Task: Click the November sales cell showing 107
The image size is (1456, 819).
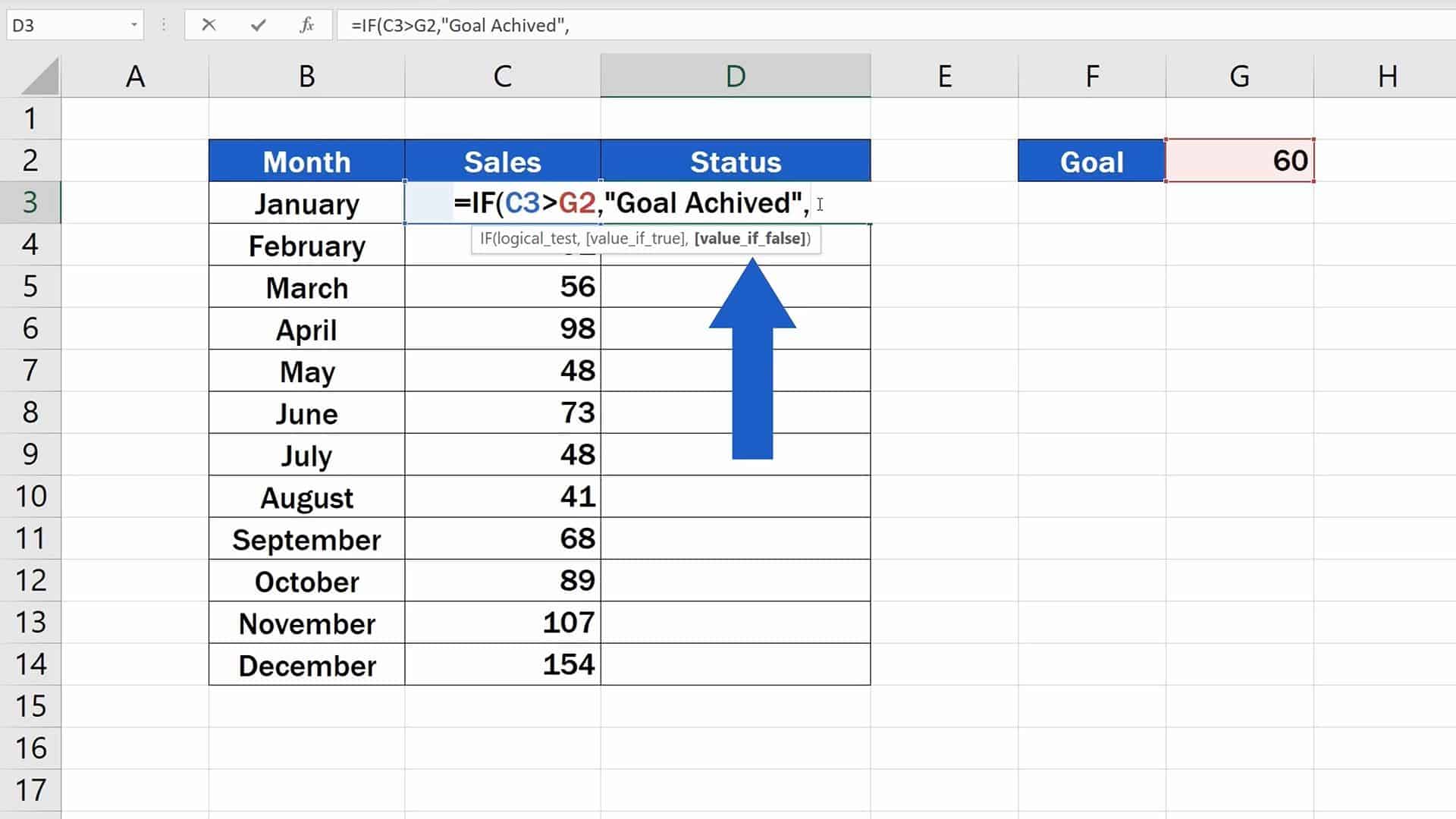Action: tap(503, 623)
